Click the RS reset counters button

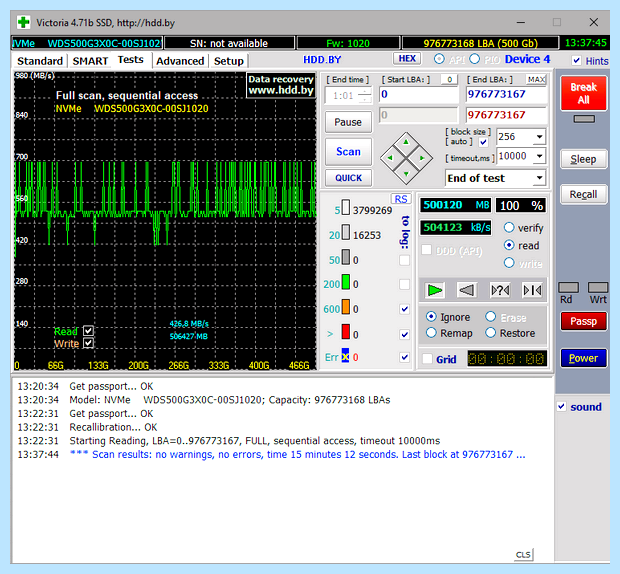pos(401,199)
